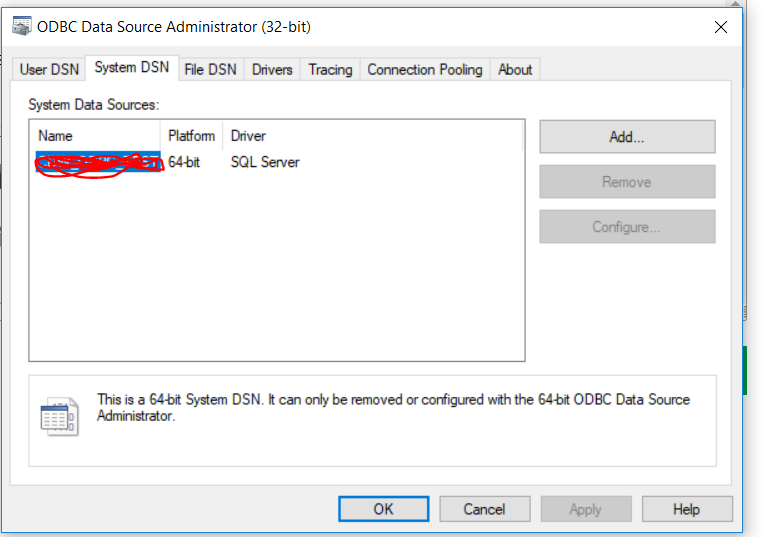Viewport: 770px width, 537px height.
Task: Switch to the User DSN tab
Action: click(x=48, y=69)
